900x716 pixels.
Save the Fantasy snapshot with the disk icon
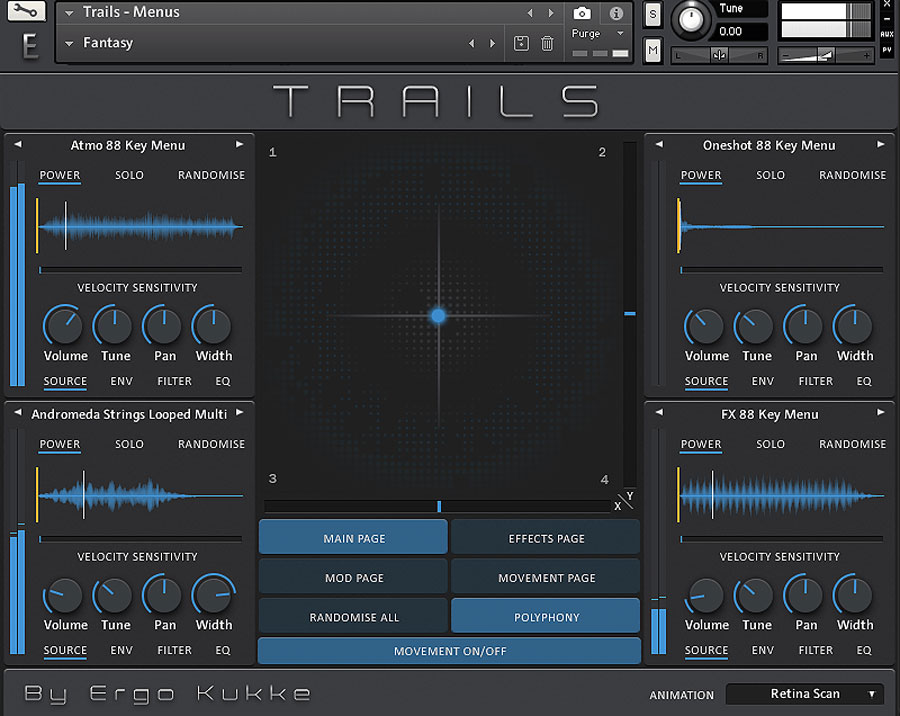click(x=521, y=43)
